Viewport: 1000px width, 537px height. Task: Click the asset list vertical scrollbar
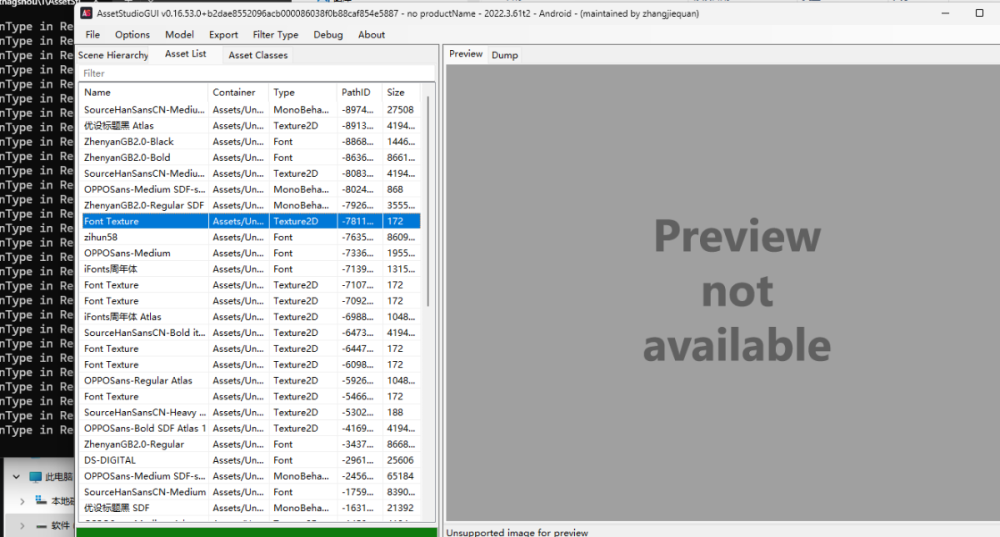tap(429, 200)
